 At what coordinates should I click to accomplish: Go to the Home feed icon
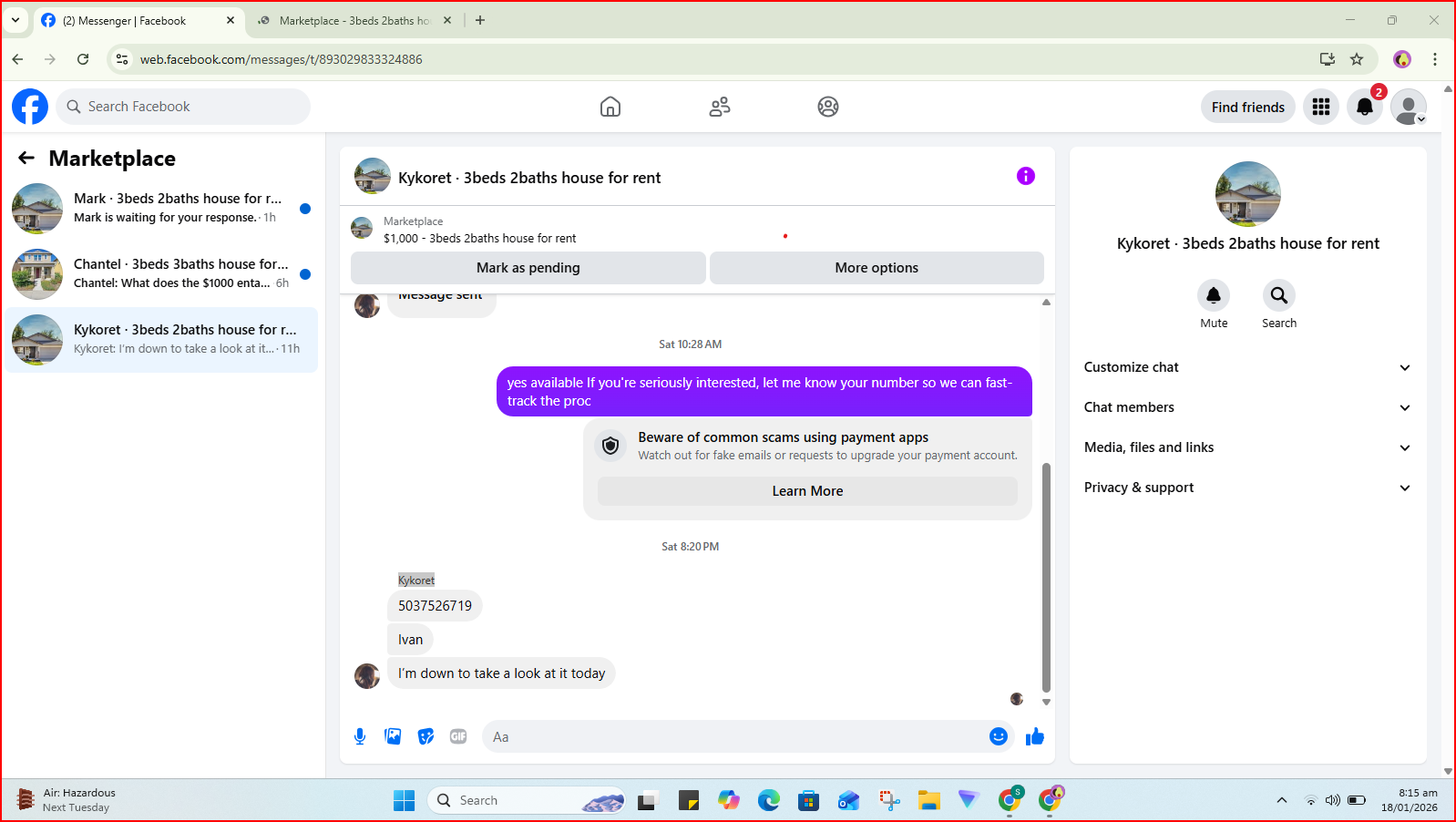pos(610,107)
